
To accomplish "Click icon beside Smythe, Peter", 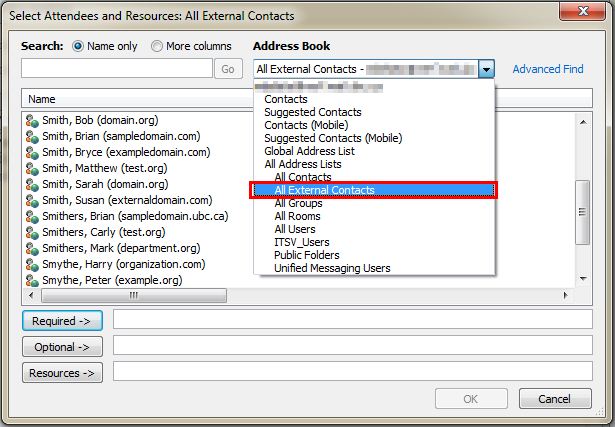I will click(32, 280).
